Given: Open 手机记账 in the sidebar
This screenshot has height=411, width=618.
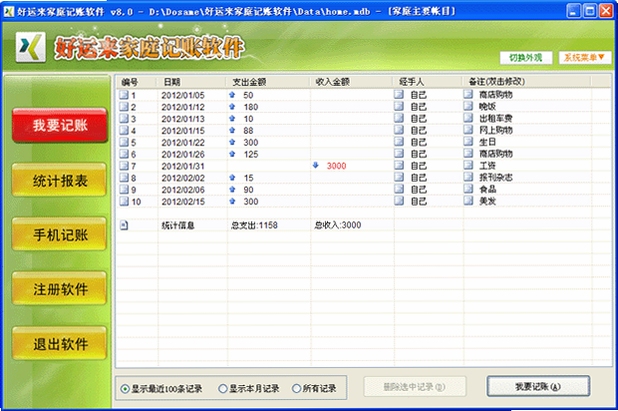Looking at the screenshot, I should [x=60, y=235].
